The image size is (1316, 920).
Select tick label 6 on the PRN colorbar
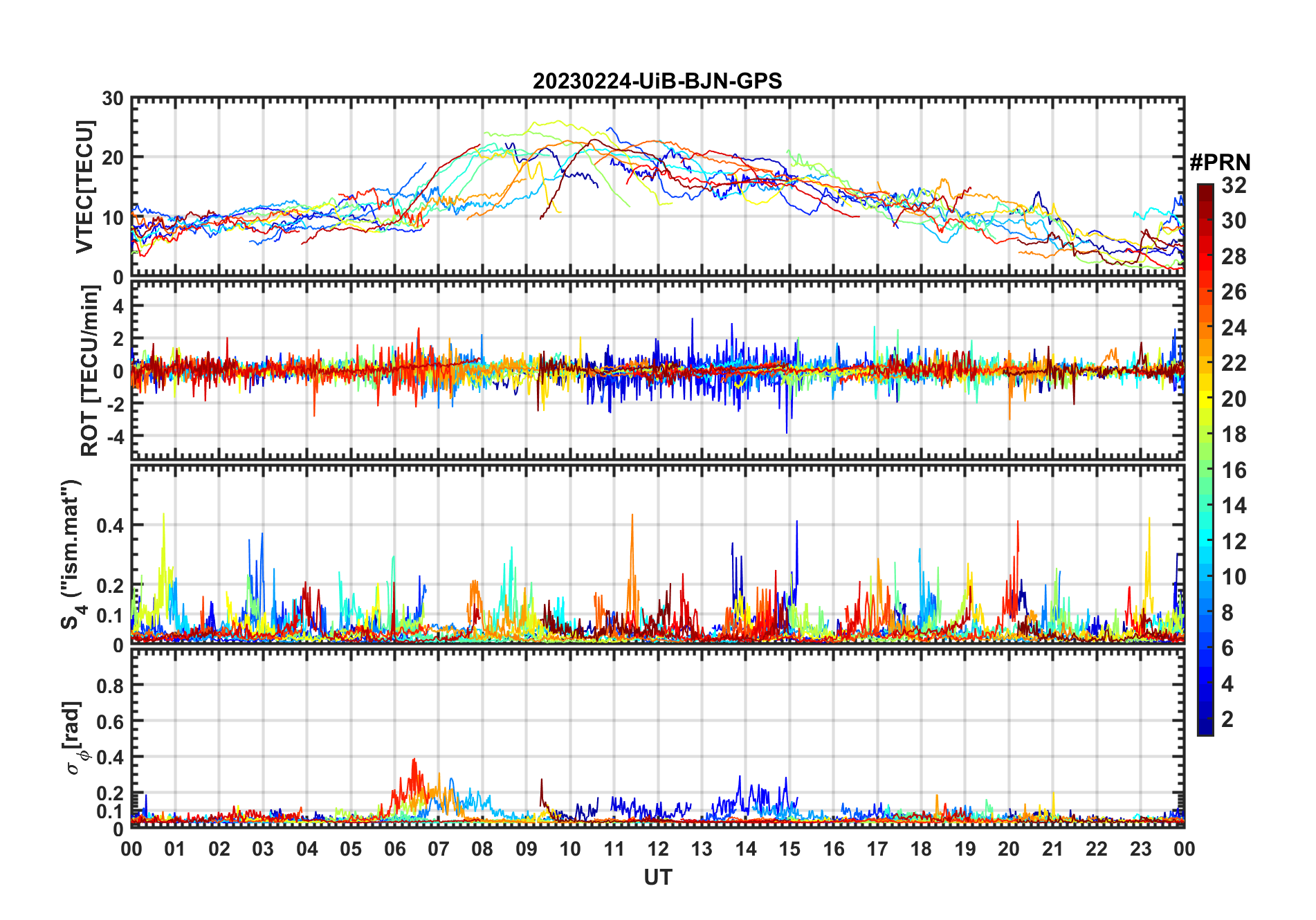point(1227,648)
